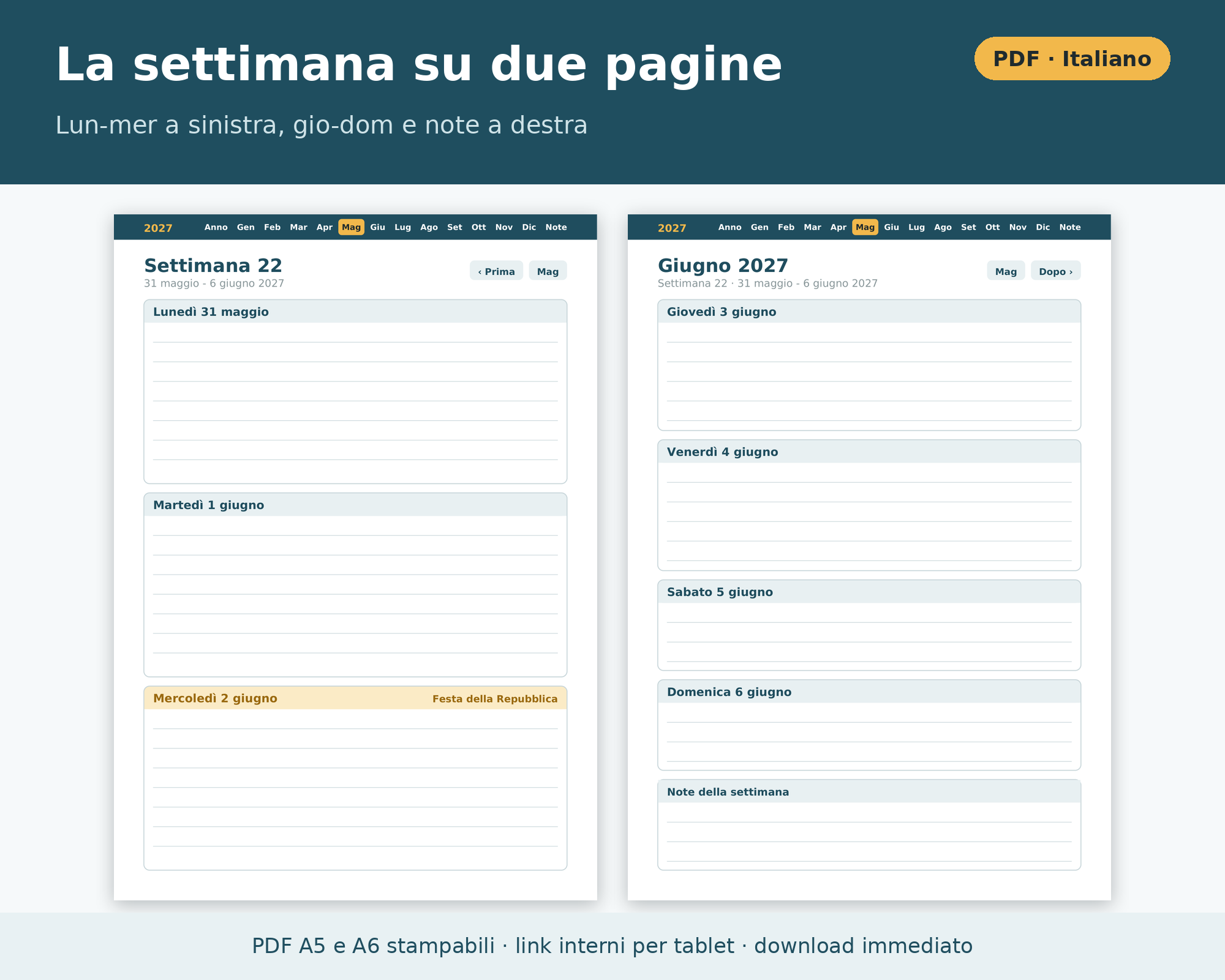Click the 2027 year link on left page
The image size is (1225, 980).
click(158, 228)
